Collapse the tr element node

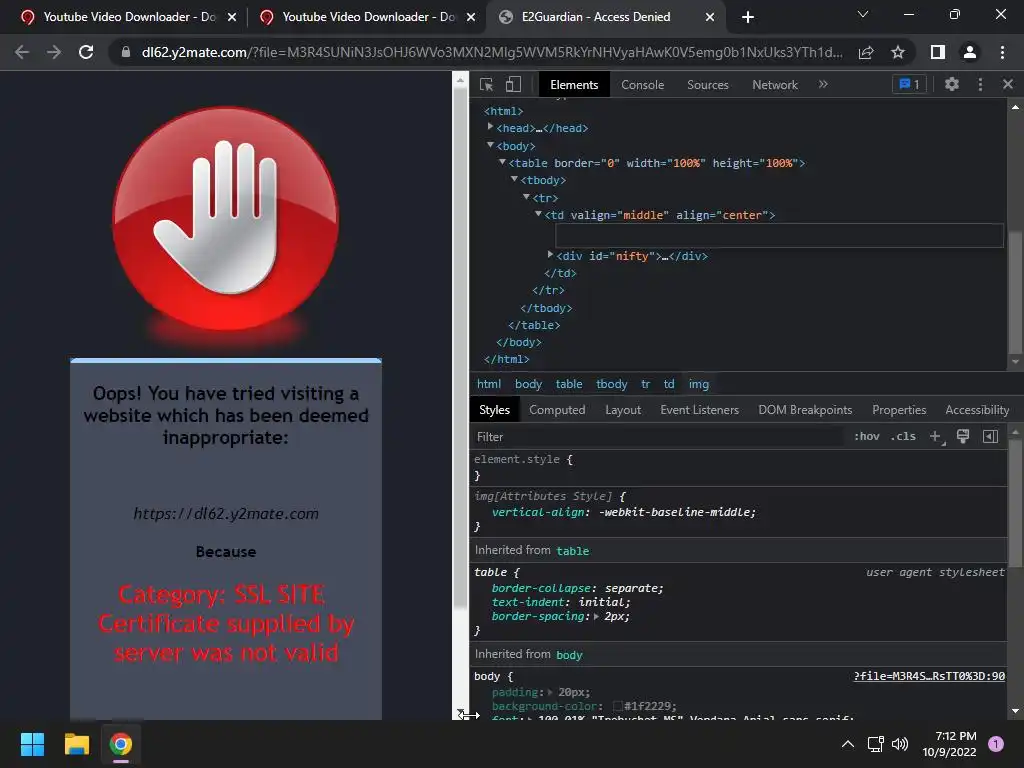(526, 197)
